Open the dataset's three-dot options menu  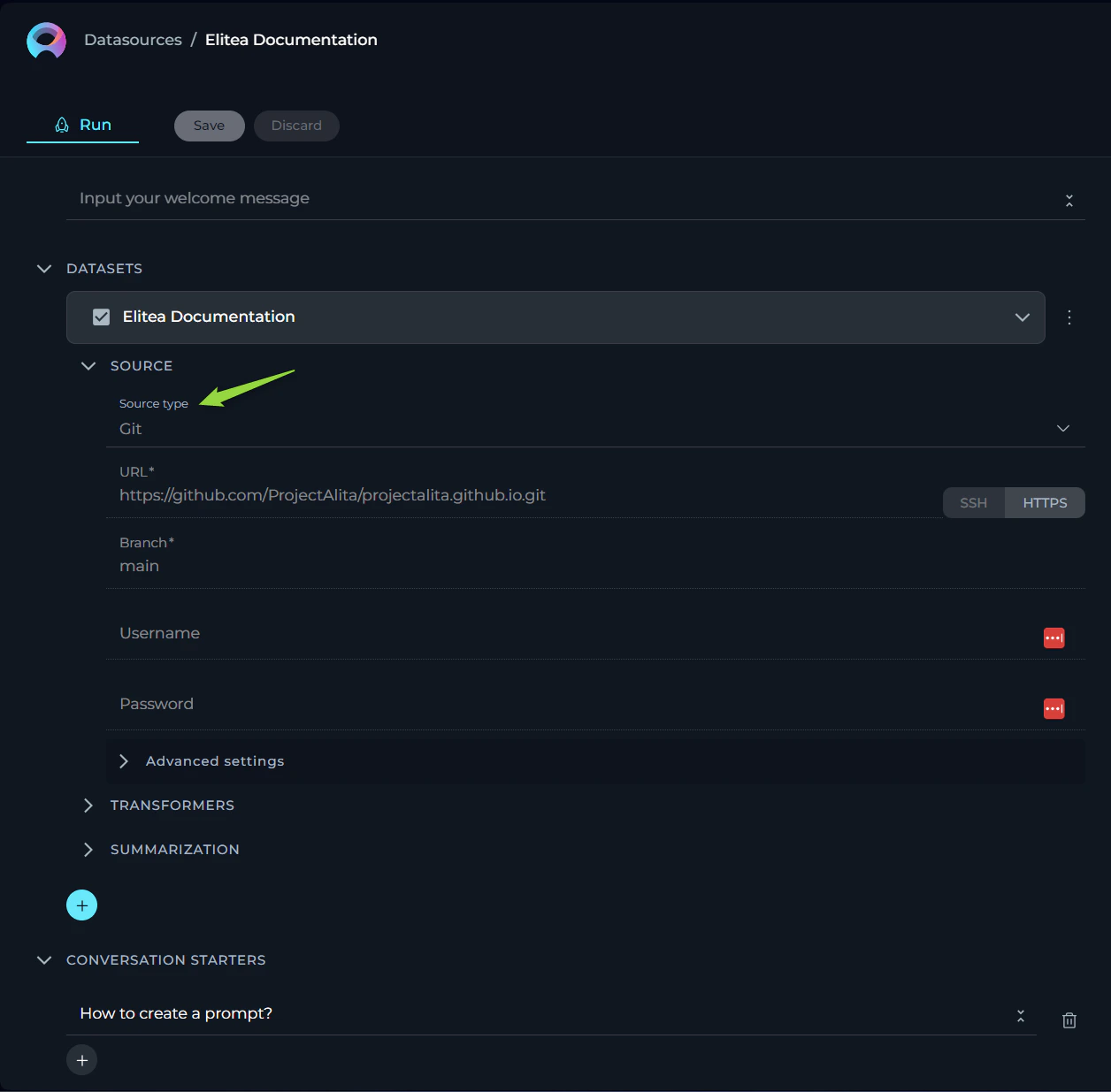click(1069, 317)
